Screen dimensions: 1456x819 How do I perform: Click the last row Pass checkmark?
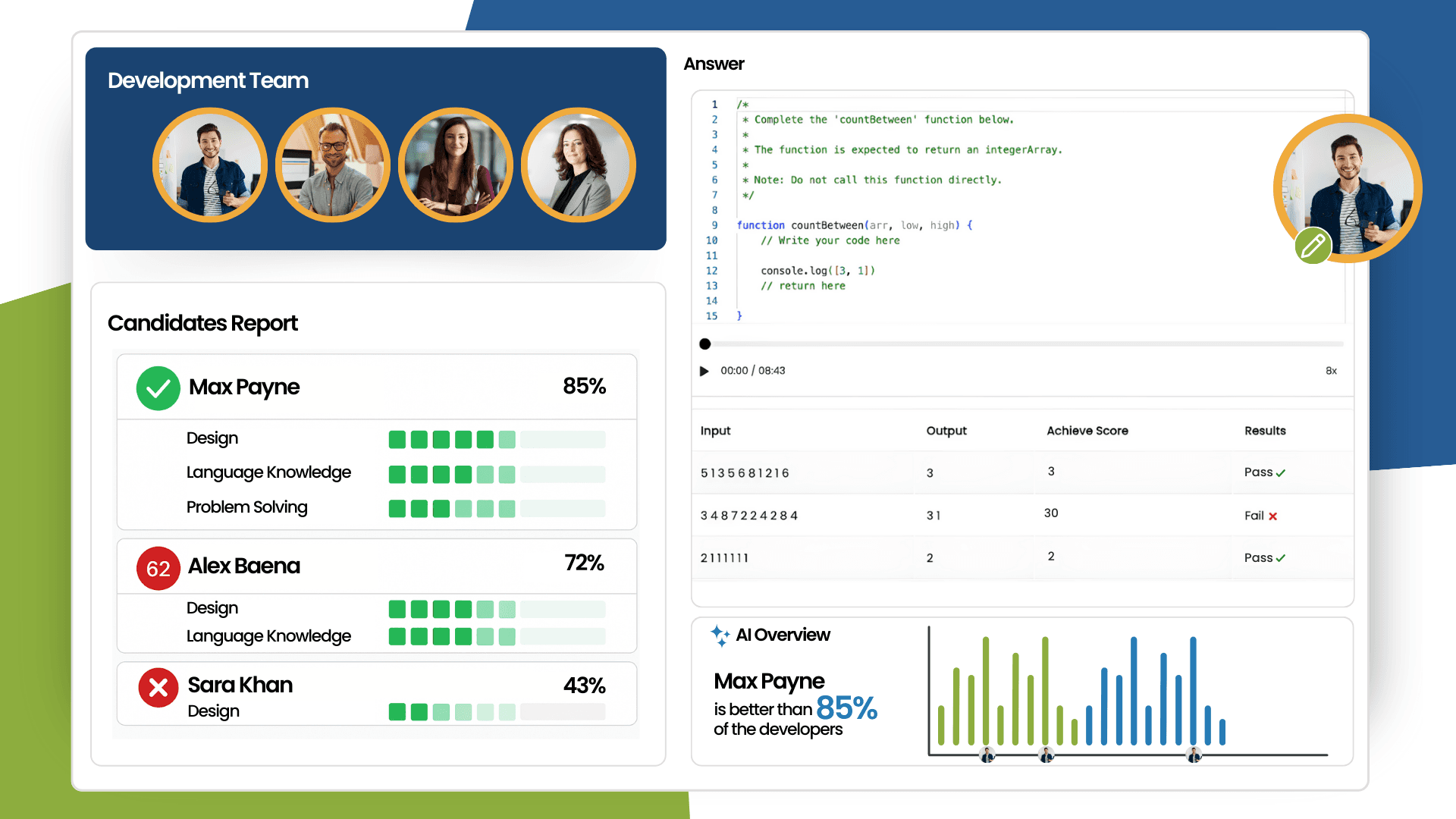1280,558
